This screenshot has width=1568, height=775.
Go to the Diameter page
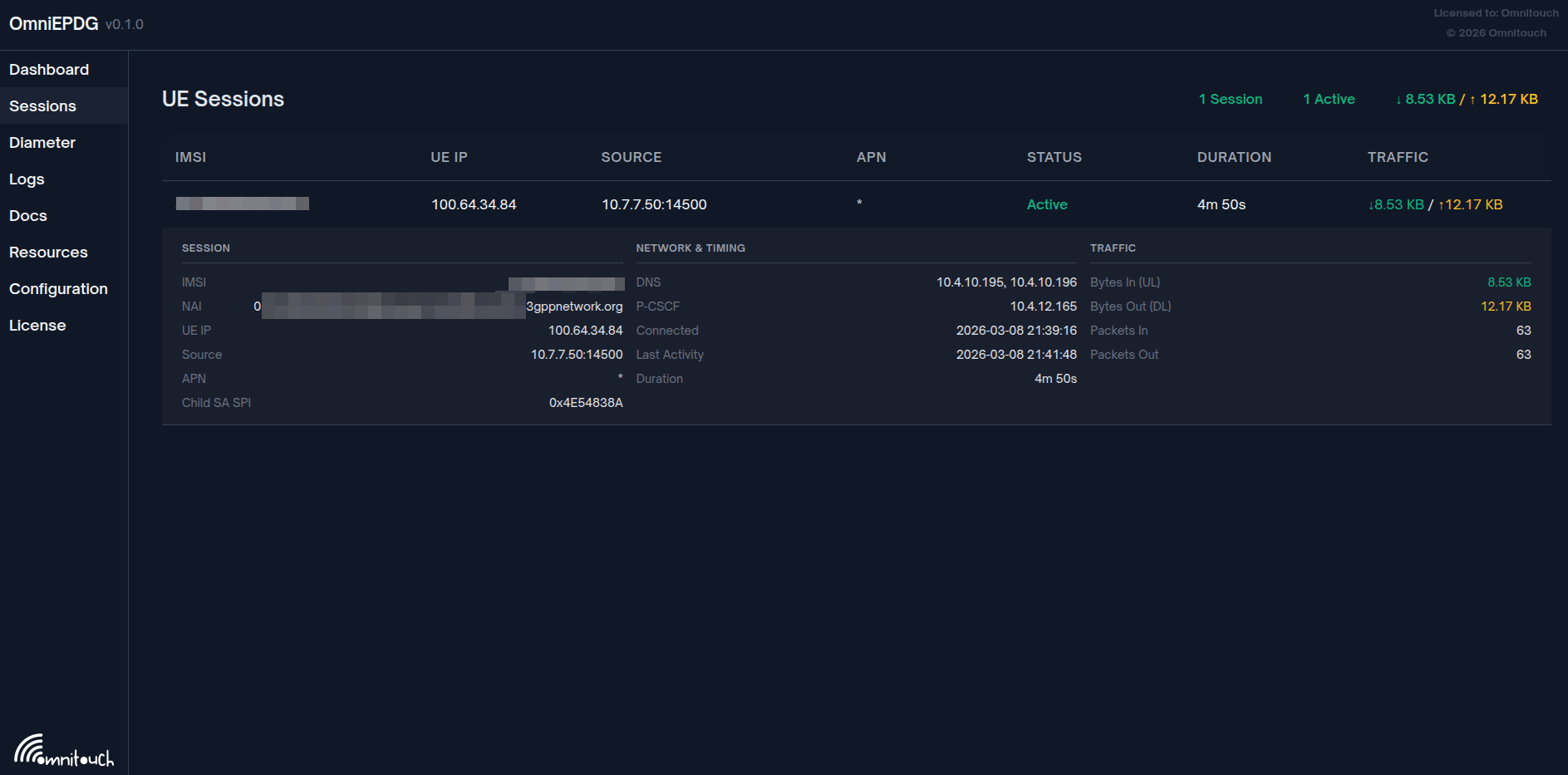click(42, 143)
